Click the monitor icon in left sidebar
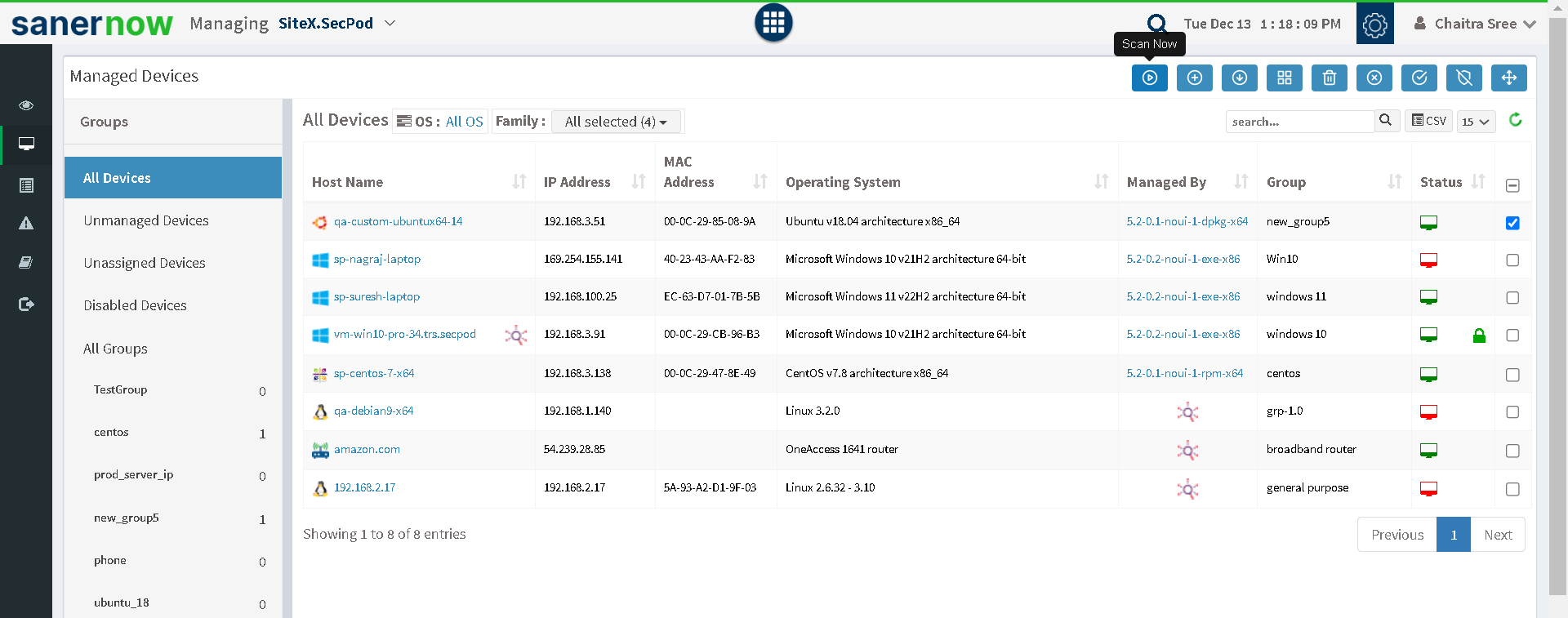Screen dimensions: 1568x618 (26, 144)
